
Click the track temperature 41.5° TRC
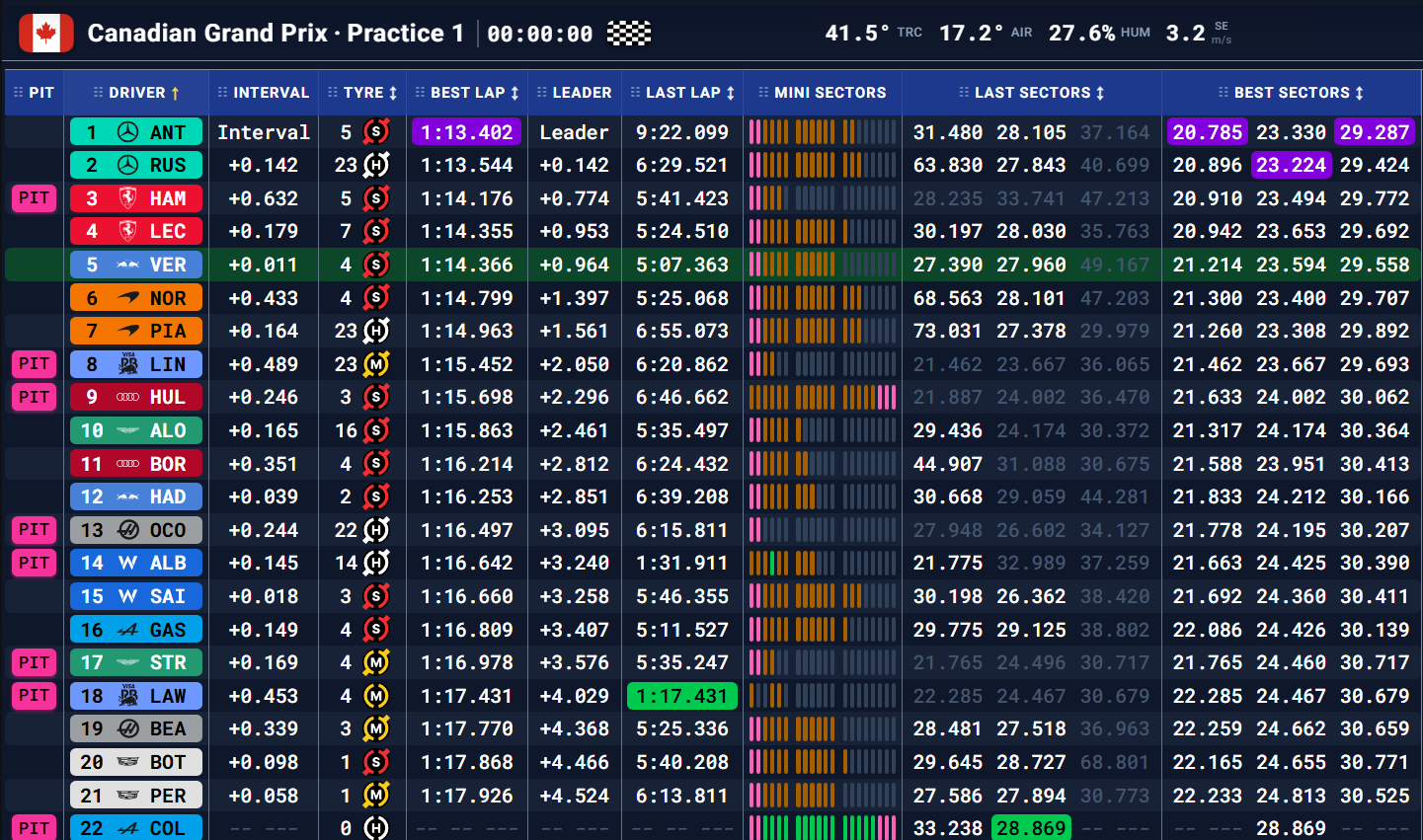point(874,33)
